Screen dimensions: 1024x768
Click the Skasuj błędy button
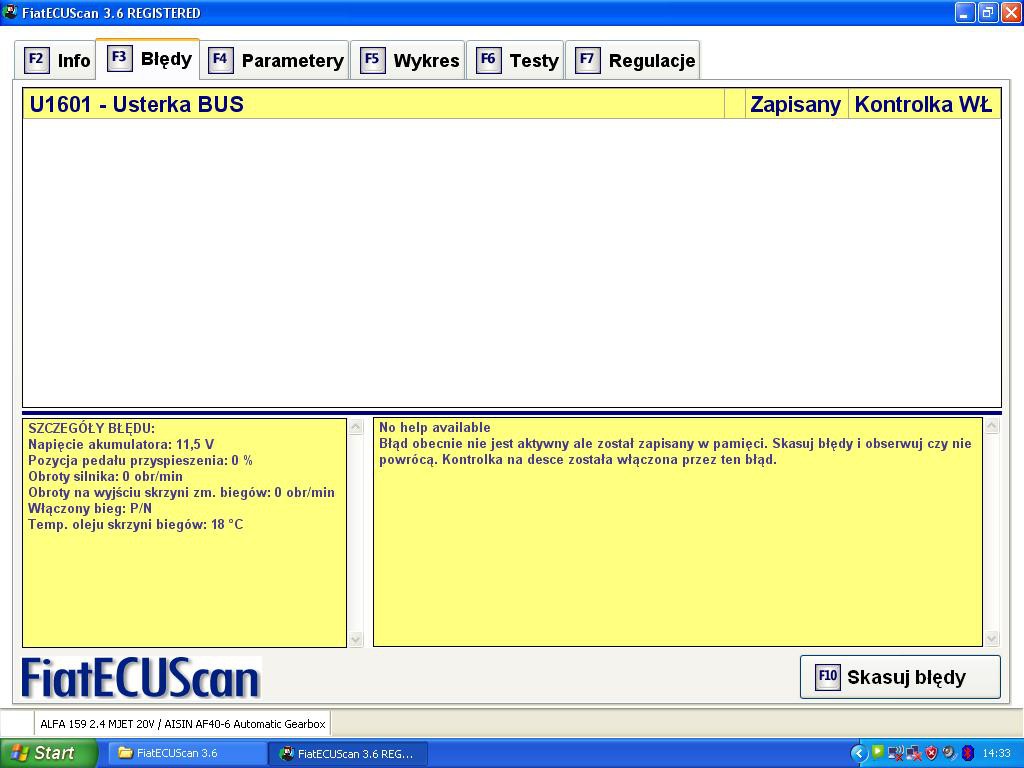[x=900, y=677]
